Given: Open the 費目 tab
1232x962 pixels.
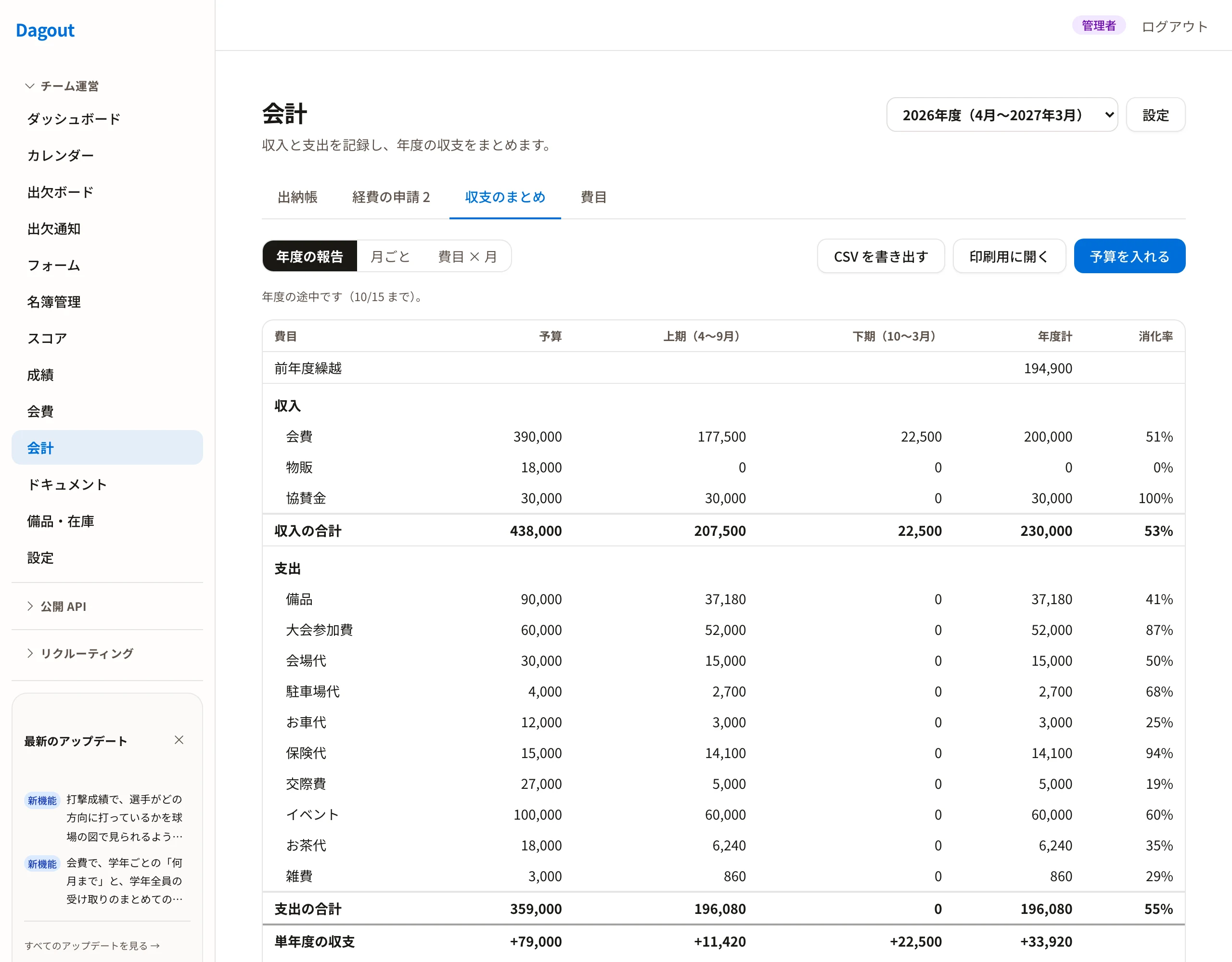Looking at the screenshot, I should (593, 197).
